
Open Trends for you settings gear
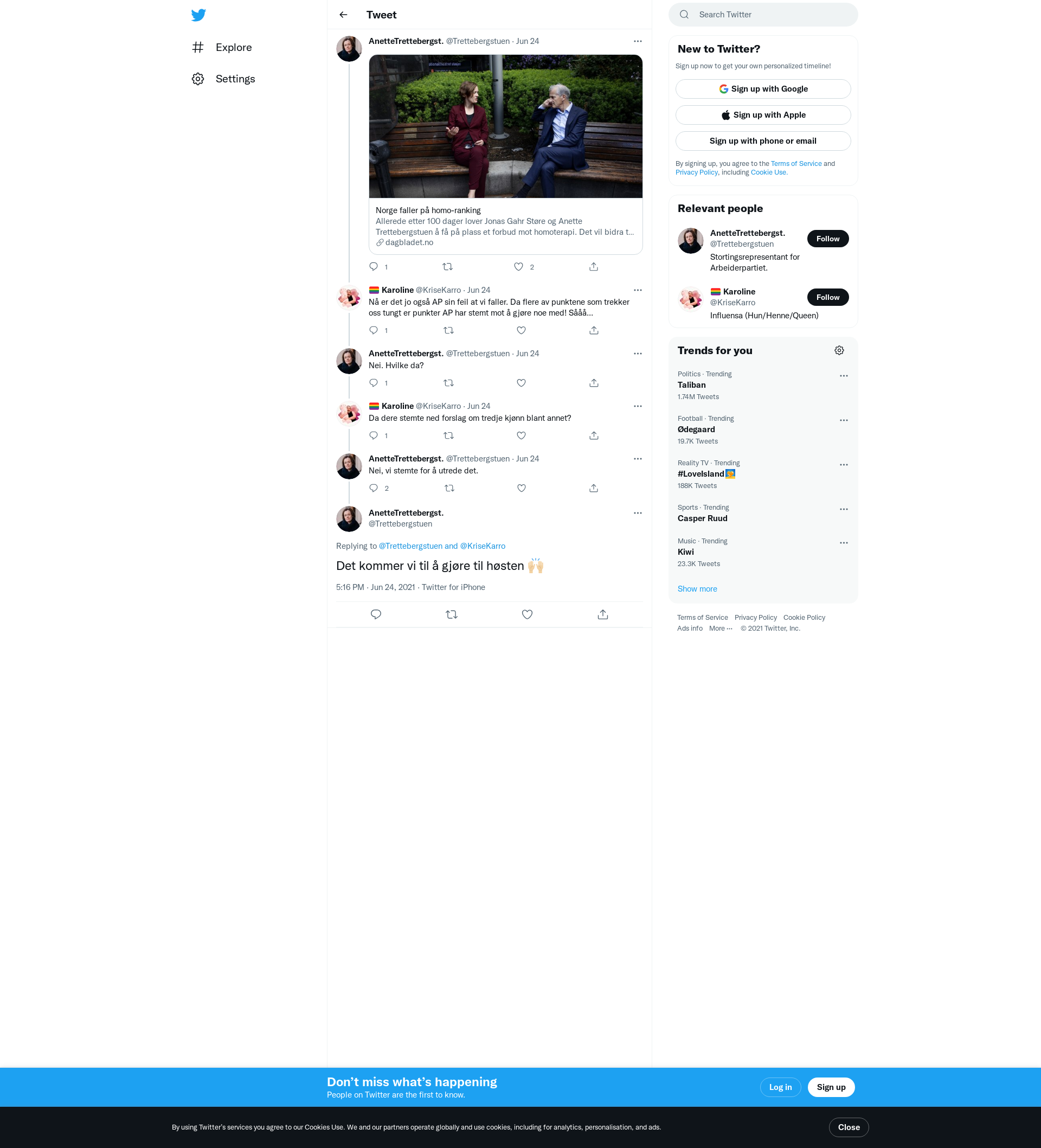tap(839, 350)
